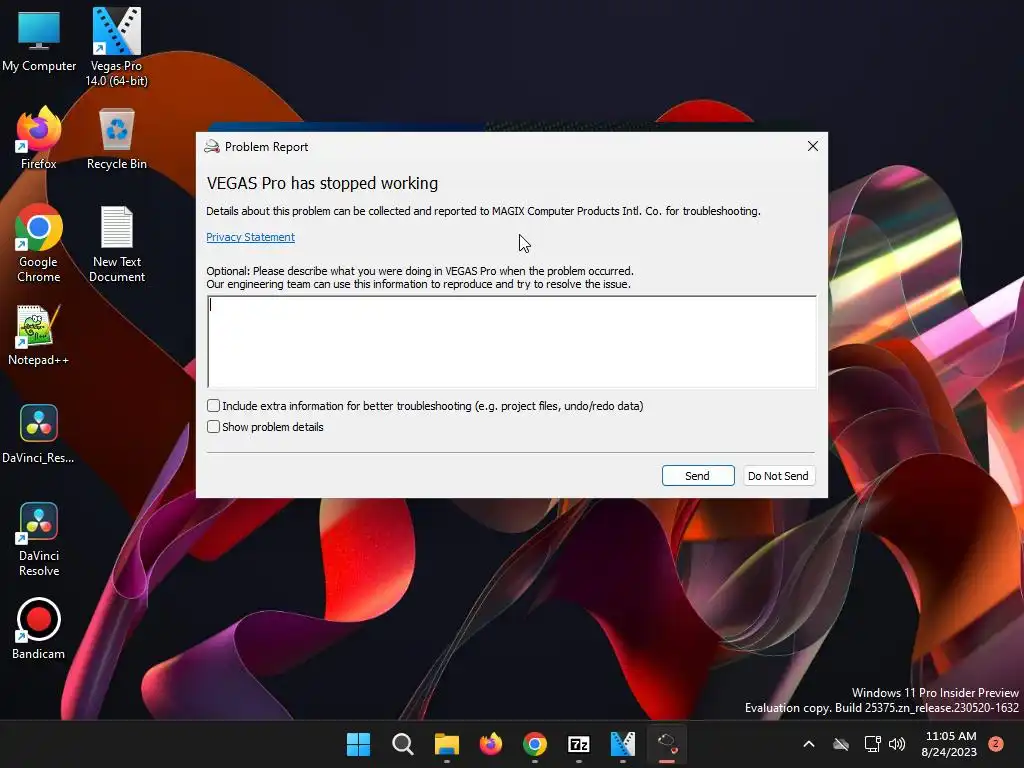
Task: Open Notepad++ desktop shortcut
Action: pyautogui.click(x=39, y=336)
